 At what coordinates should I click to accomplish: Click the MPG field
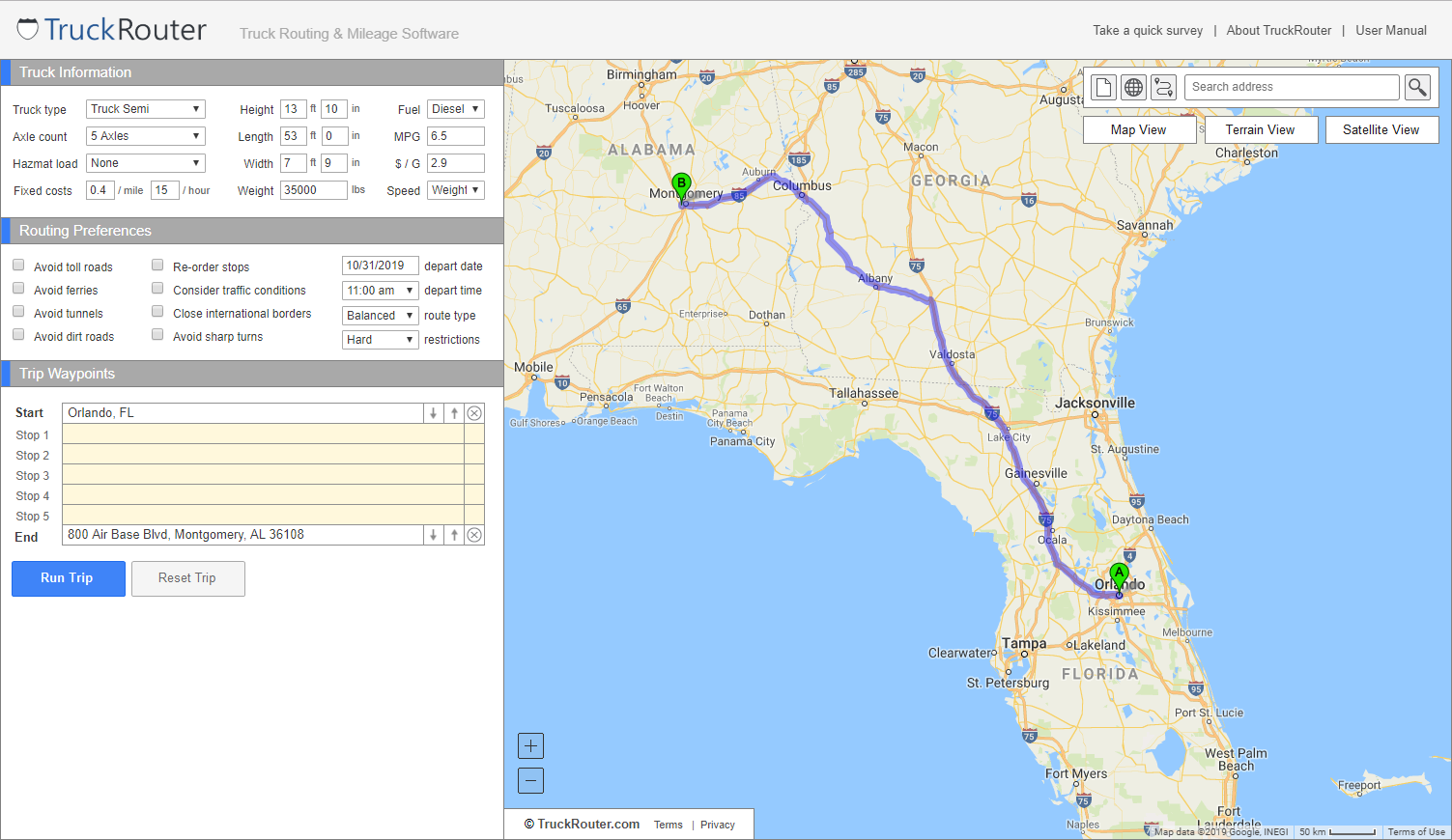coord(455,136)
